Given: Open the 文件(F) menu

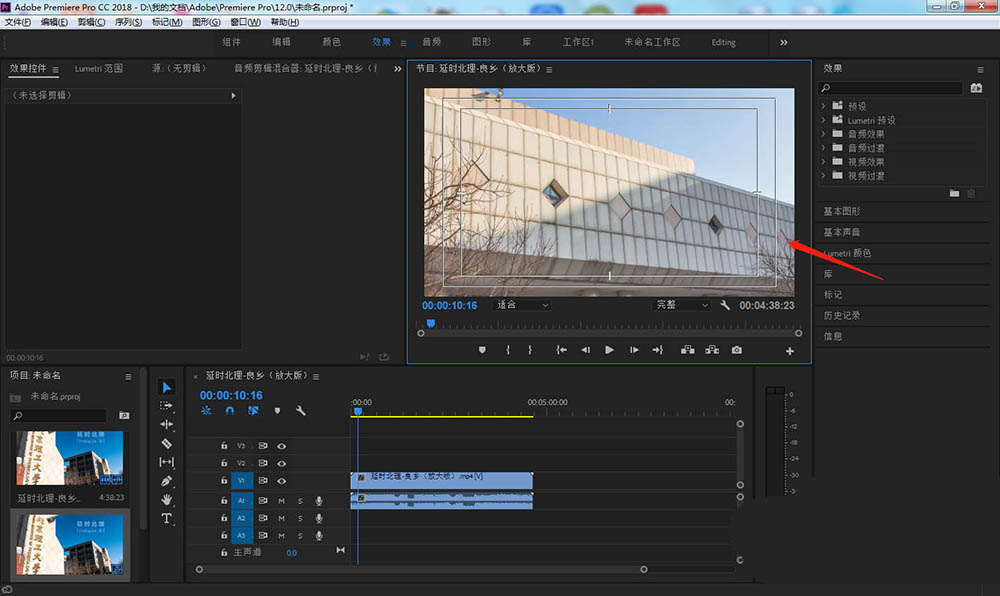Looking at the screenshot, I should coord(18,22).
